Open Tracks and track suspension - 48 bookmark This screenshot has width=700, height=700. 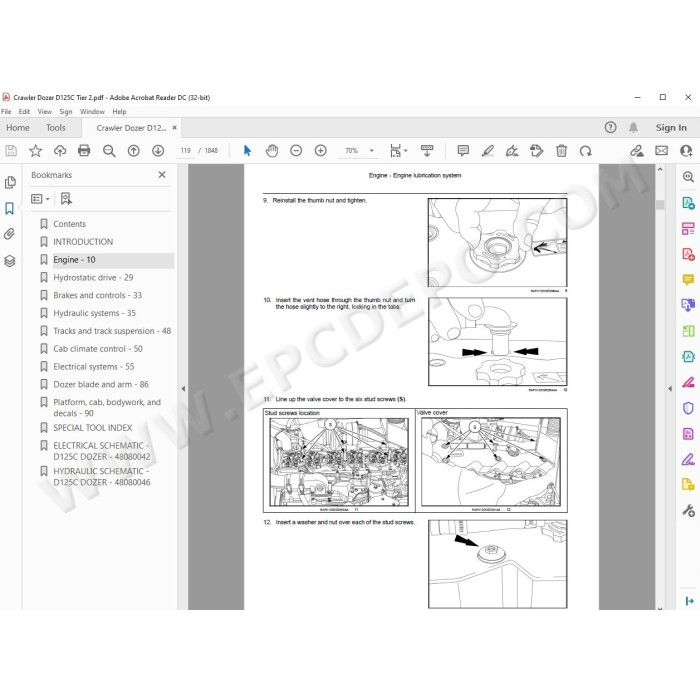coord(112,331)
